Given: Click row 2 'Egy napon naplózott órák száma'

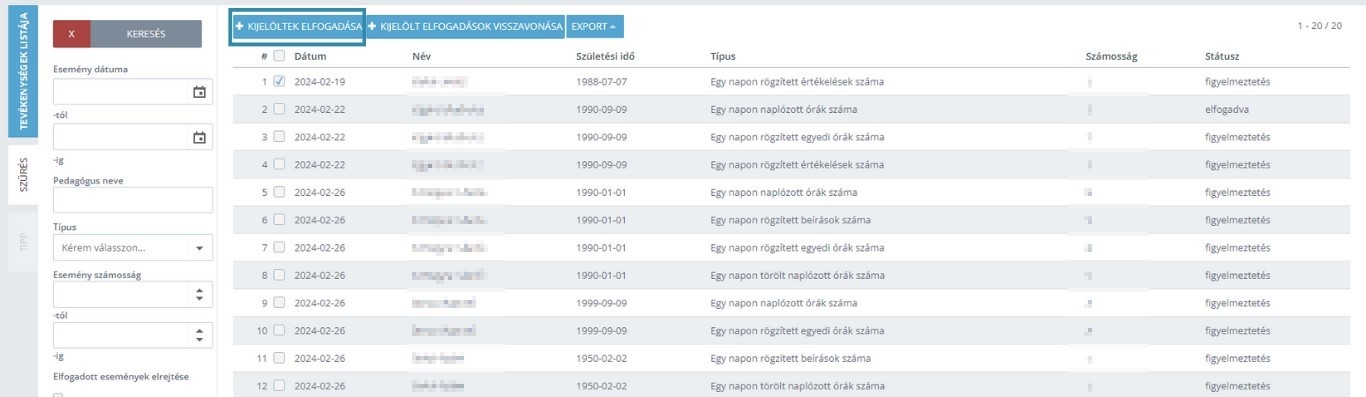Looking at the screenshot, I should tap(783, 109).
